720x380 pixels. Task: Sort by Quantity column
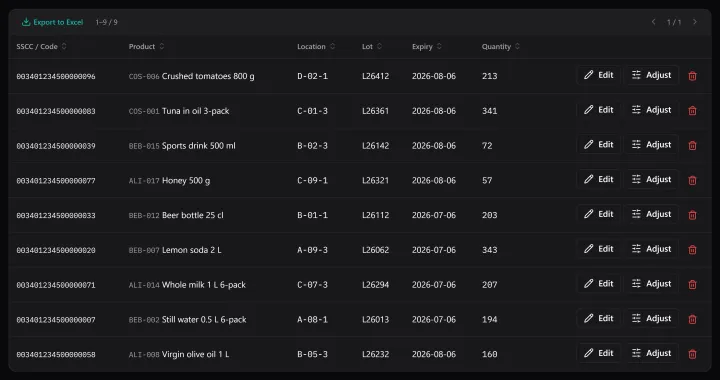[501, 46]
